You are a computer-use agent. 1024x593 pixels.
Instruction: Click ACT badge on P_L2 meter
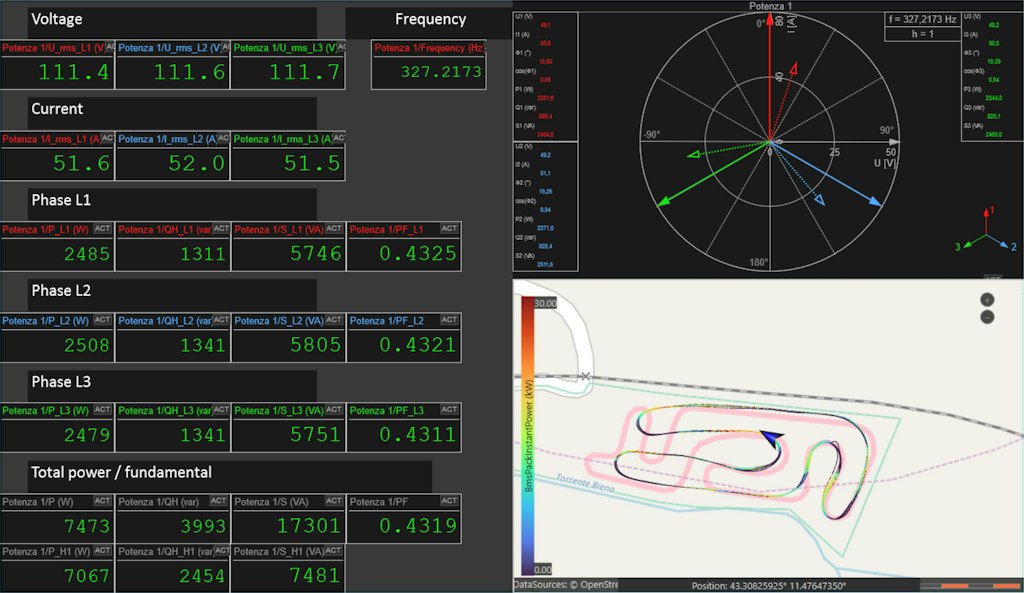tap(102, 320)
